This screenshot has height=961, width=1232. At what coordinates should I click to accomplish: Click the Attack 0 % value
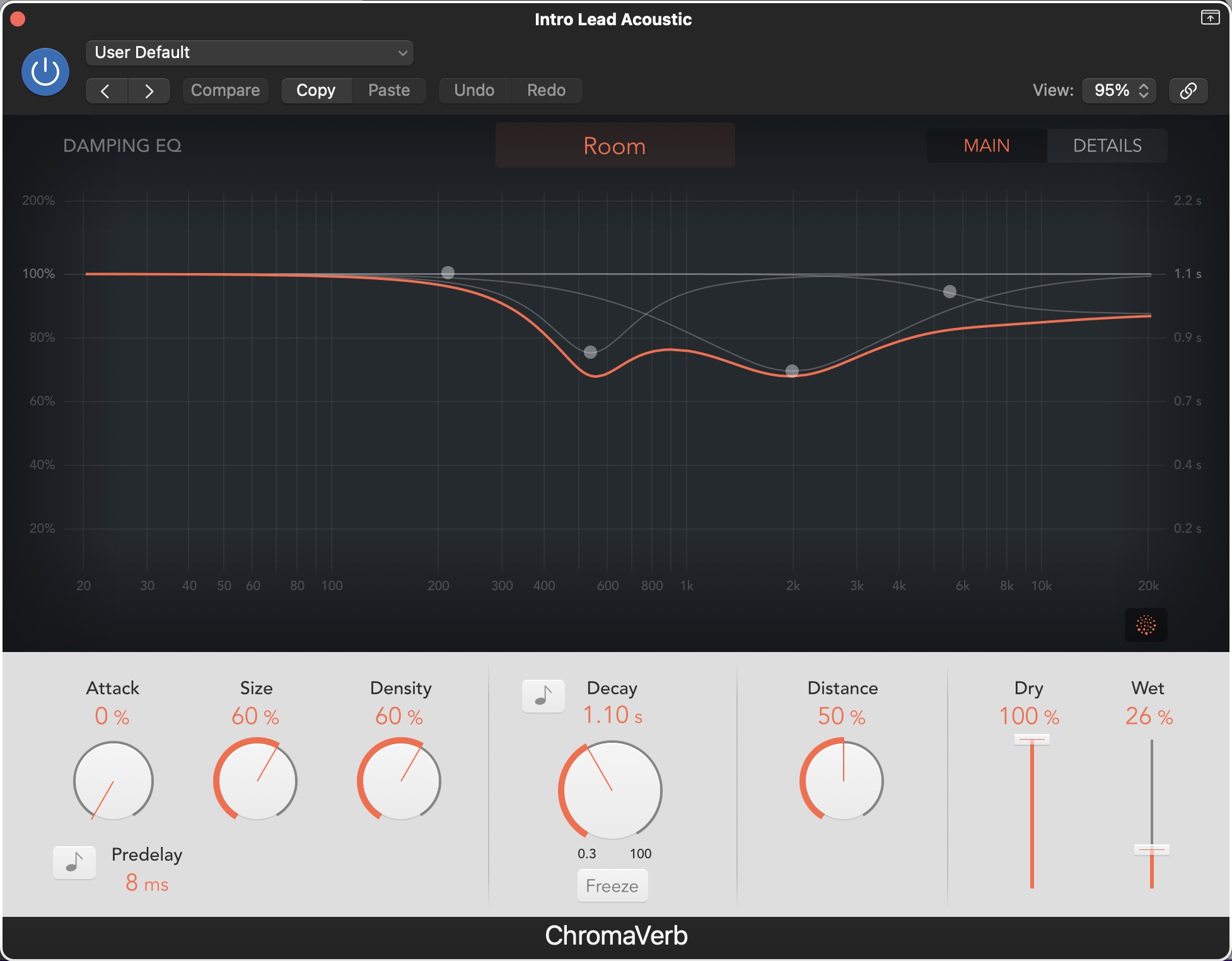pyautogui.click(x=112, y=716)
